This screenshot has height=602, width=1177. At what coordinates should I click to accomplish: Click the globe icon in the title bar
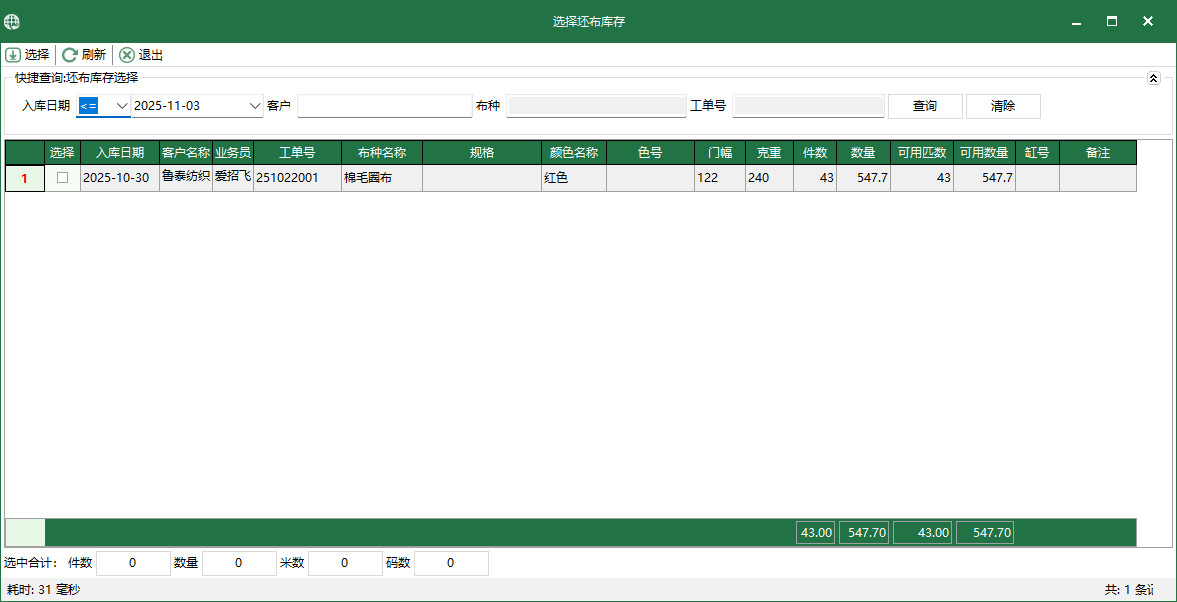tap(12, 20)
